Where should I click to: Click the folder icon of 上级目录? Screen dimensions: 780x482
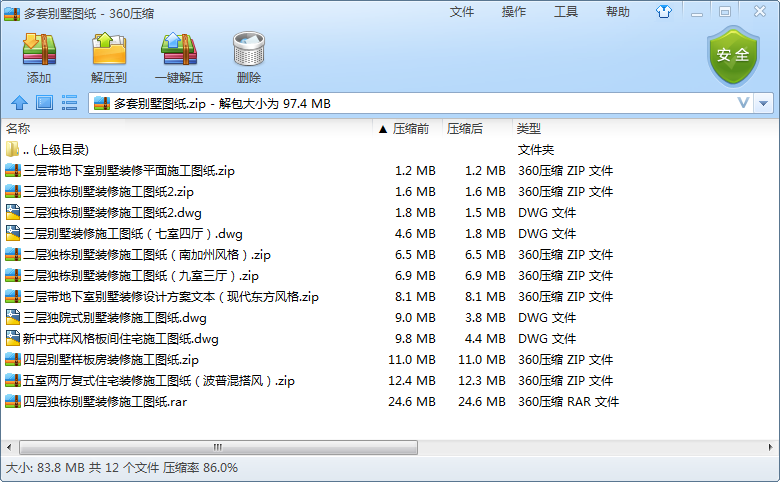(12, 149)
